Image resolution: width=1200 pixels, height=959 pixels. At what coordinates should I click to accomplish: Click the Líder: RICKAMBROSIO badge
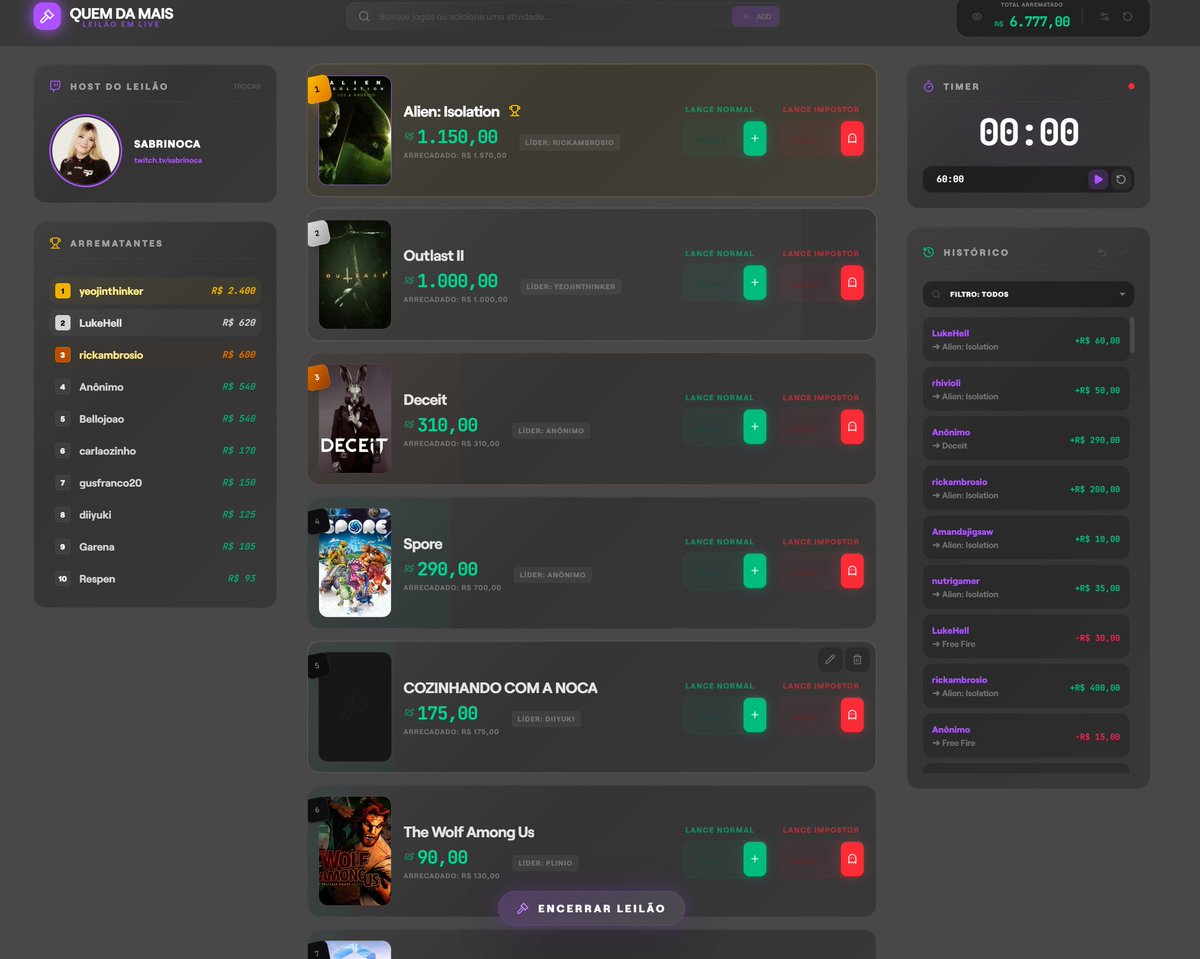(x=570, y=143)
